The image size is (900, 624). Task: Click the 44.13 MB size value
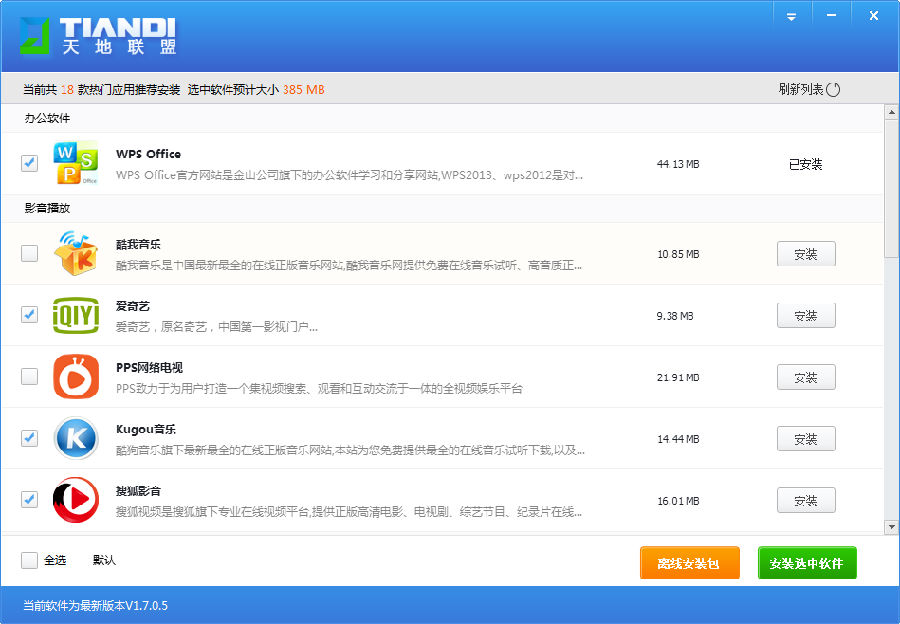678,164
